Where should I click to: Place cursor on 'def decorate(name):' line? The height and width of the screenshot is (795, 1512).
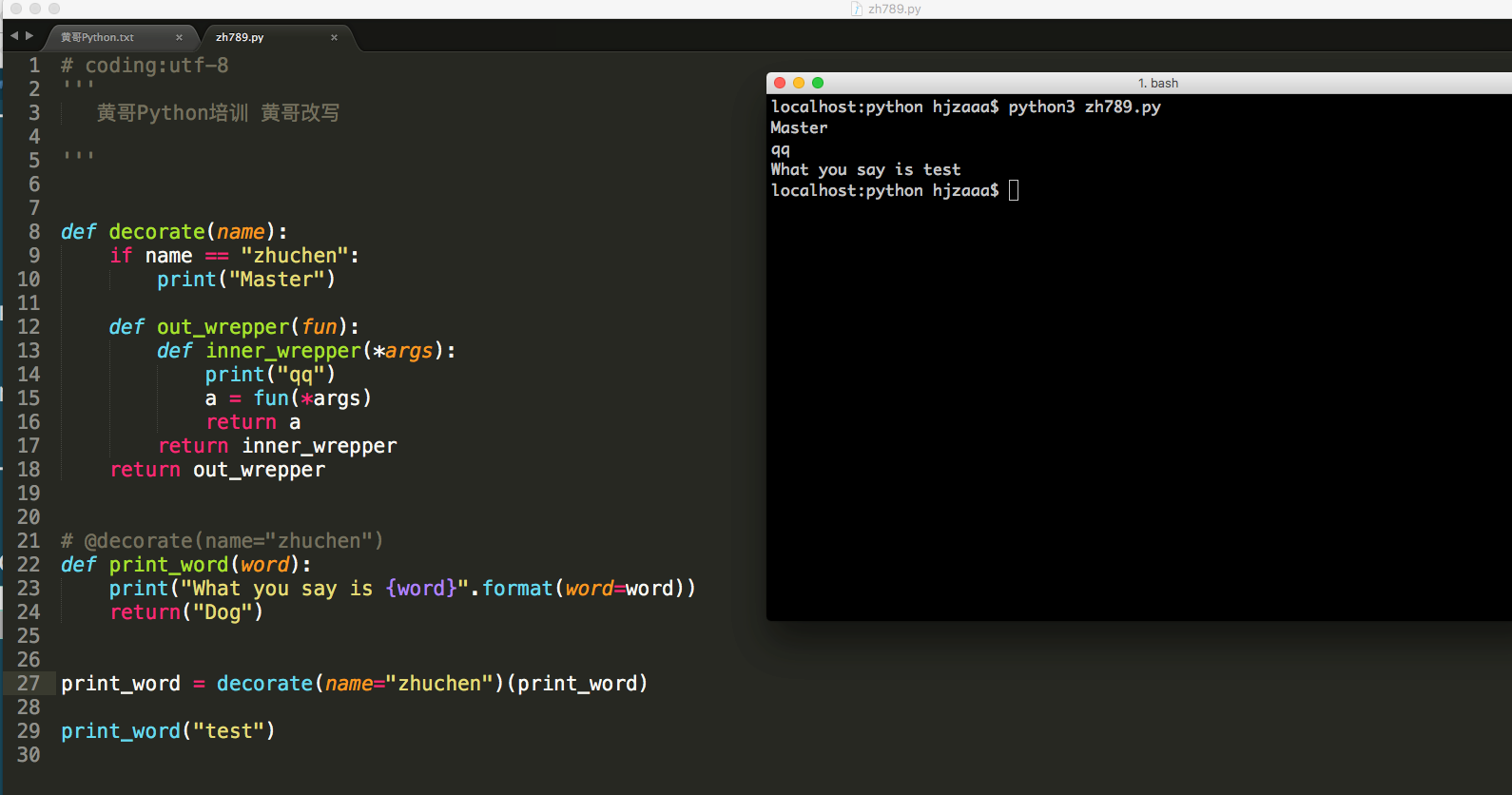[x=174, y=232]
